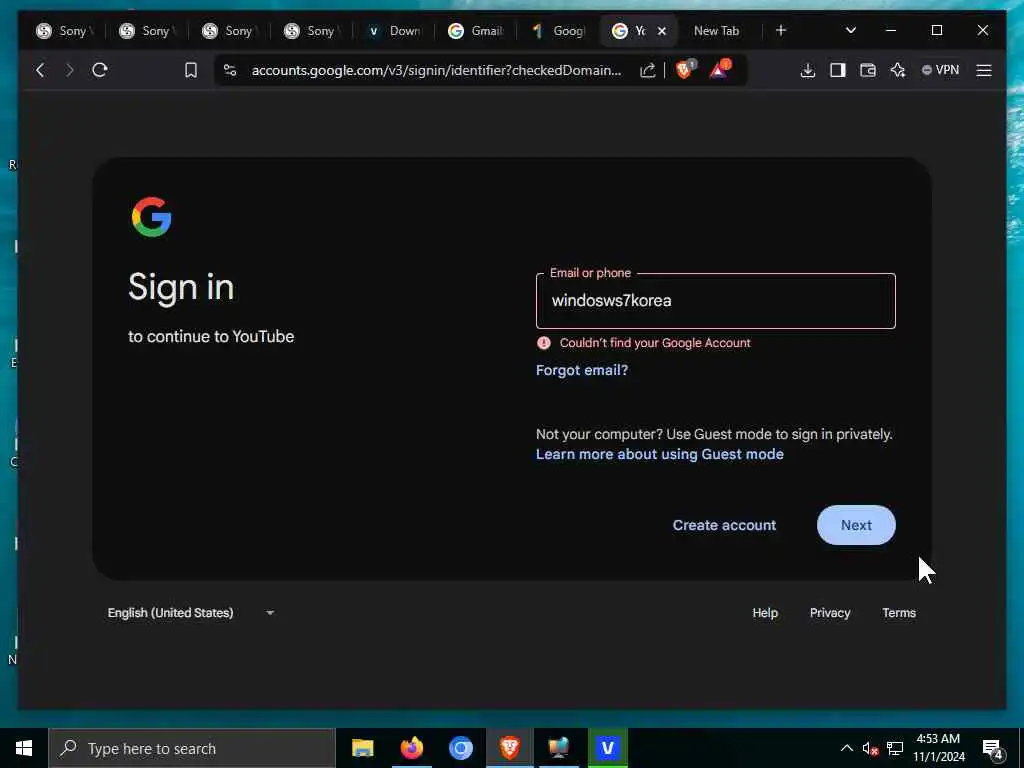The width and height of the screenshot is (1024, 768).
Task: Reload the current page
Action: coord(100,70)
